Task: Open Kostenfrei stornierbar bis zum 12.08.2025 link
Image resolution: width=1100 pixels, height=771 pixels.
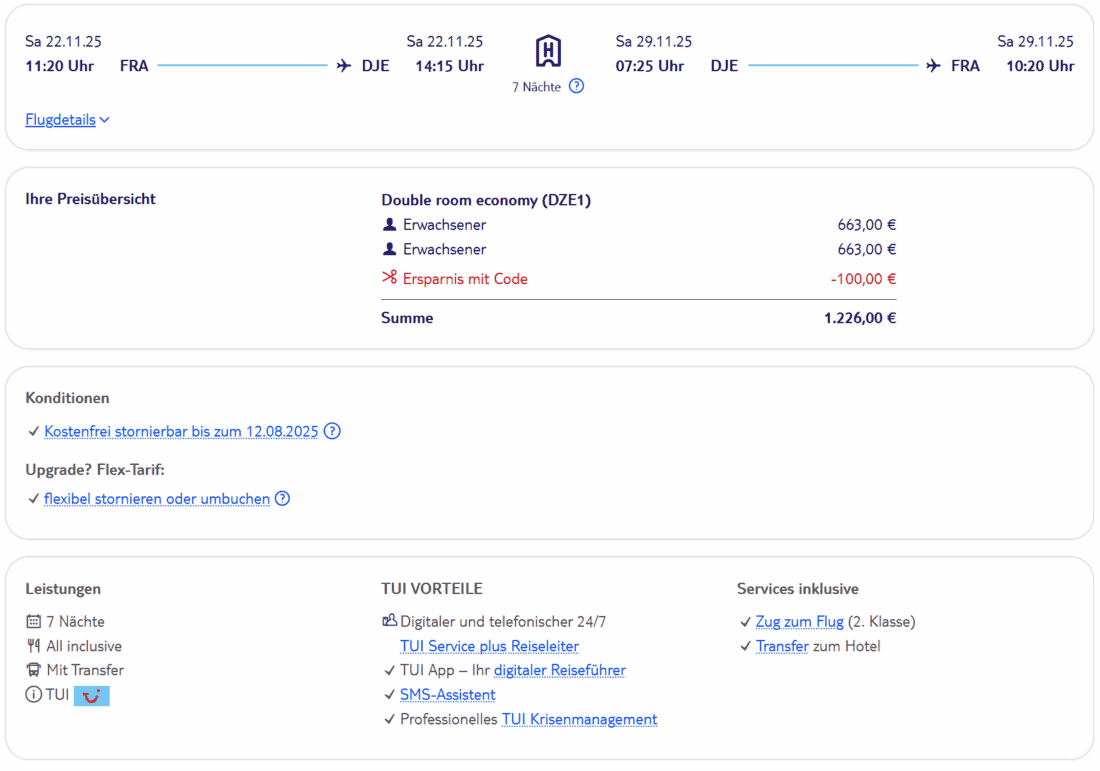Action: click(181, 432)
